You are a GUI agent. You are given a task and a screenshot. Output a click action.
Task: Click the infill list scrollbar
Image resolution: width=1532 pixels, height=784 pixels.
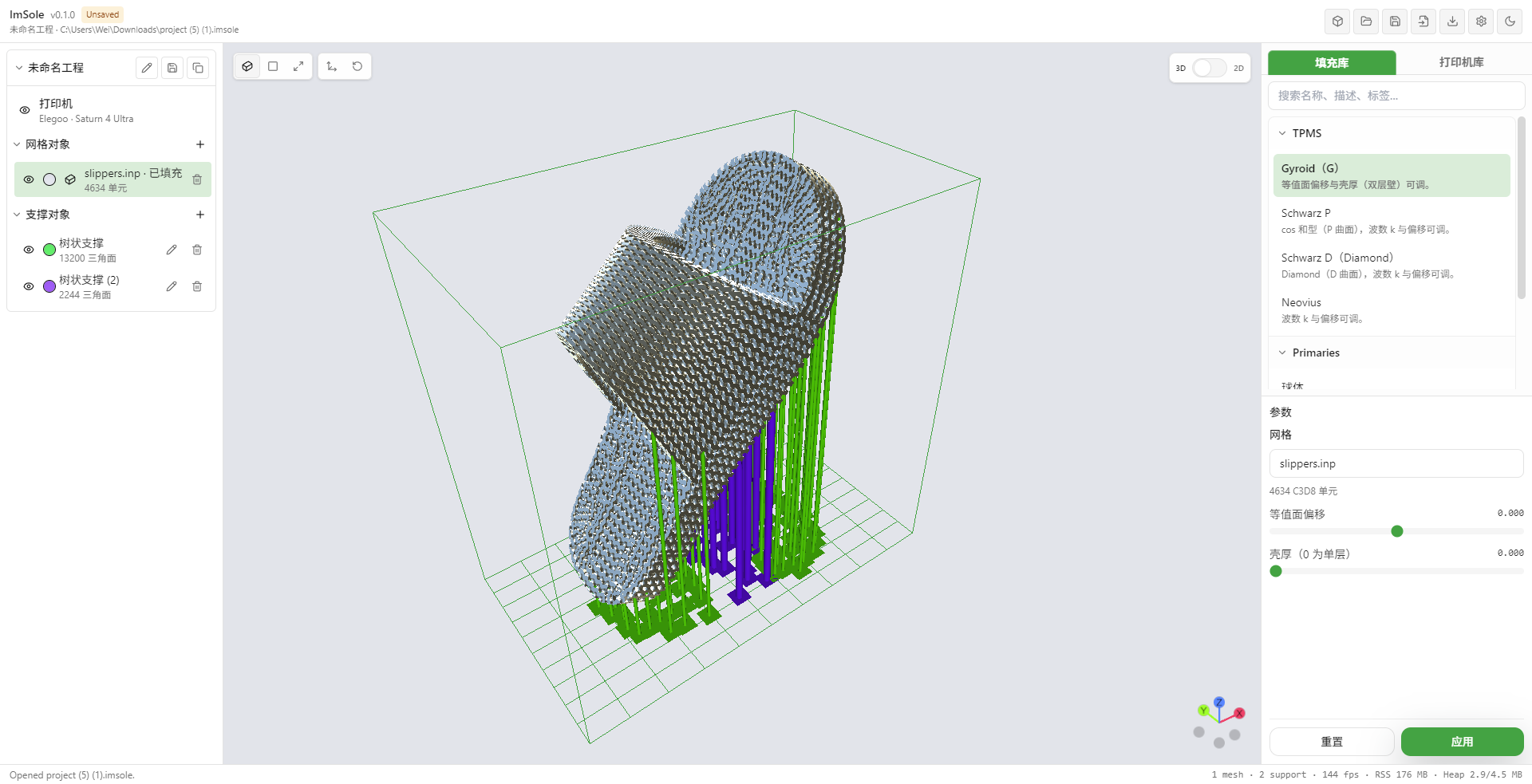(1521, 207)
